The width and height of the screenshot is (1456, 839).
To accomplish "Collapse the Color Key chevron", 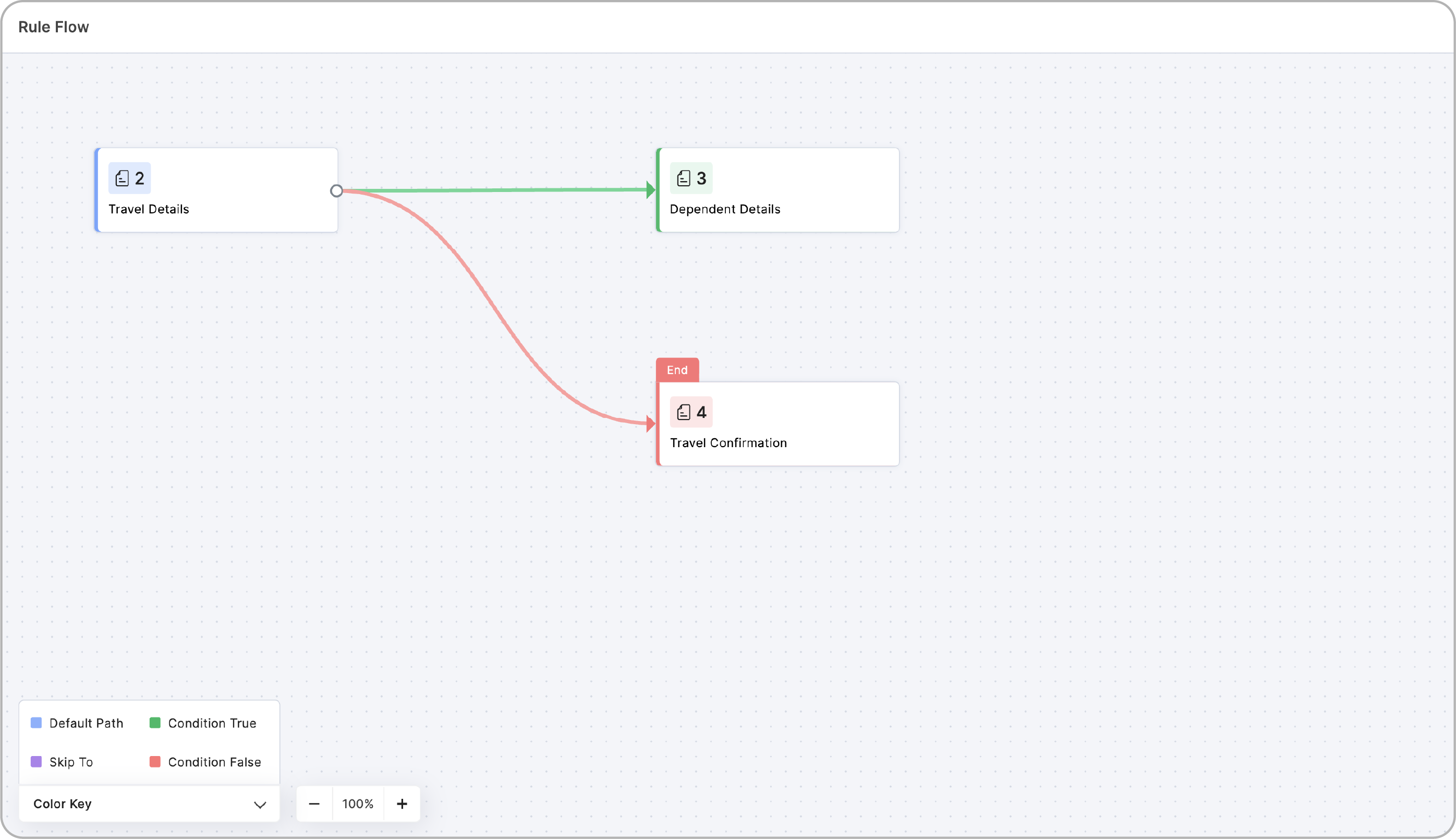I will (x=260, y=805).
